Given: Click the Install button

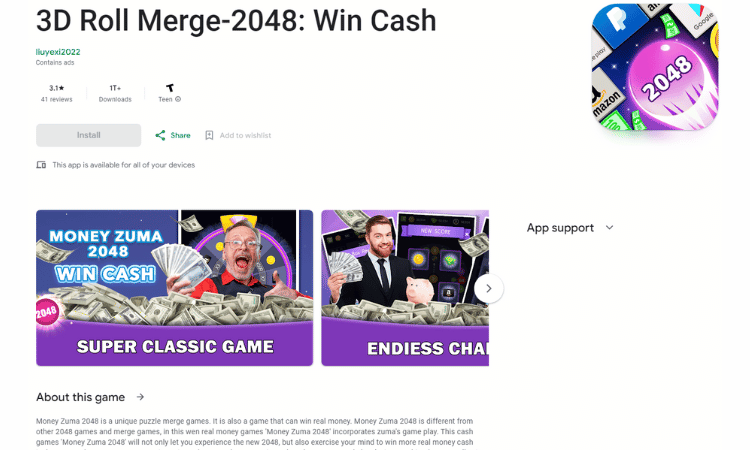Looking at the screenshot, I should (x=88, y=135).
